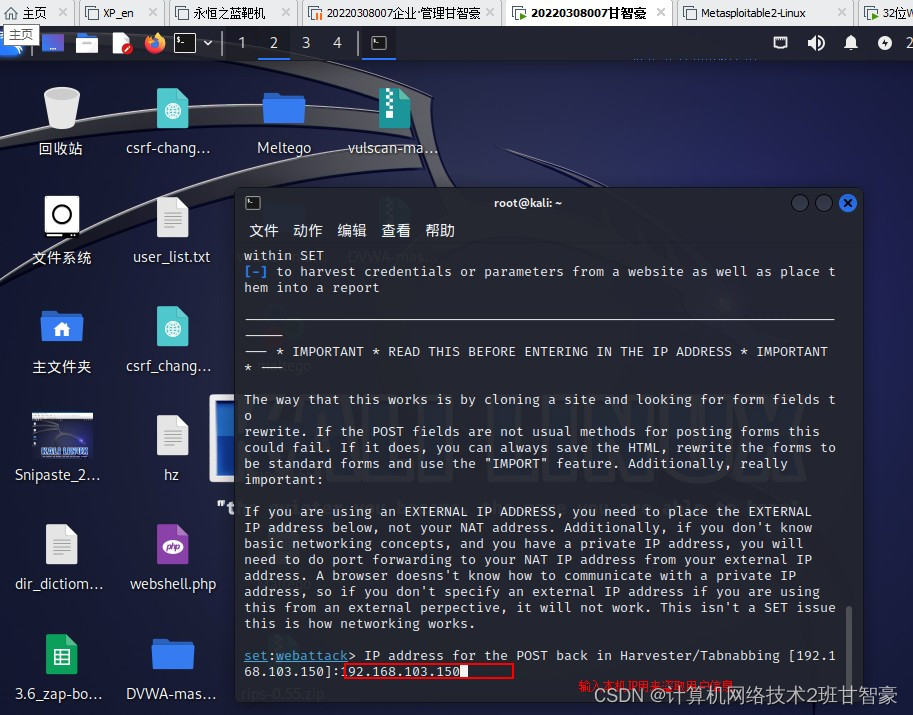Close the 20220308007甘智豪 active tab
This screenshot has width=913, height=715.
661,12
